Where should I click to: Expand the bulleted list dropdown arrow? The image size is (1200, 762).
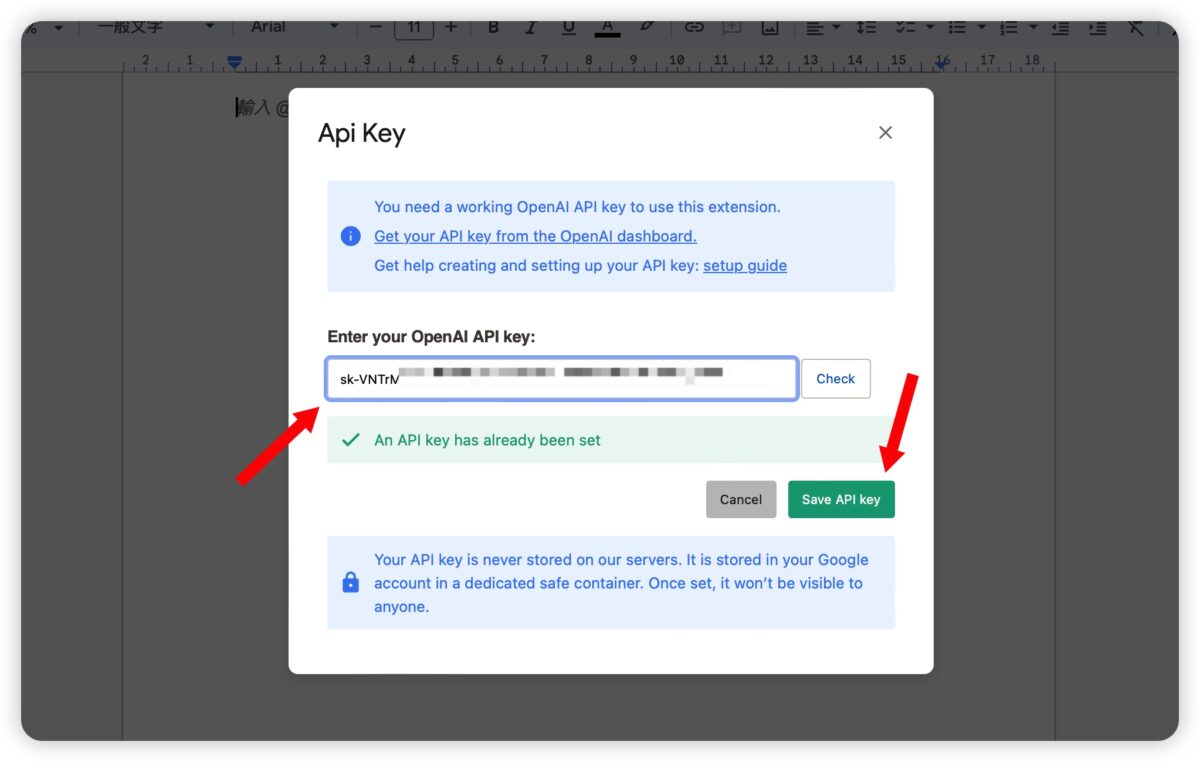click(x=981, y=27)
